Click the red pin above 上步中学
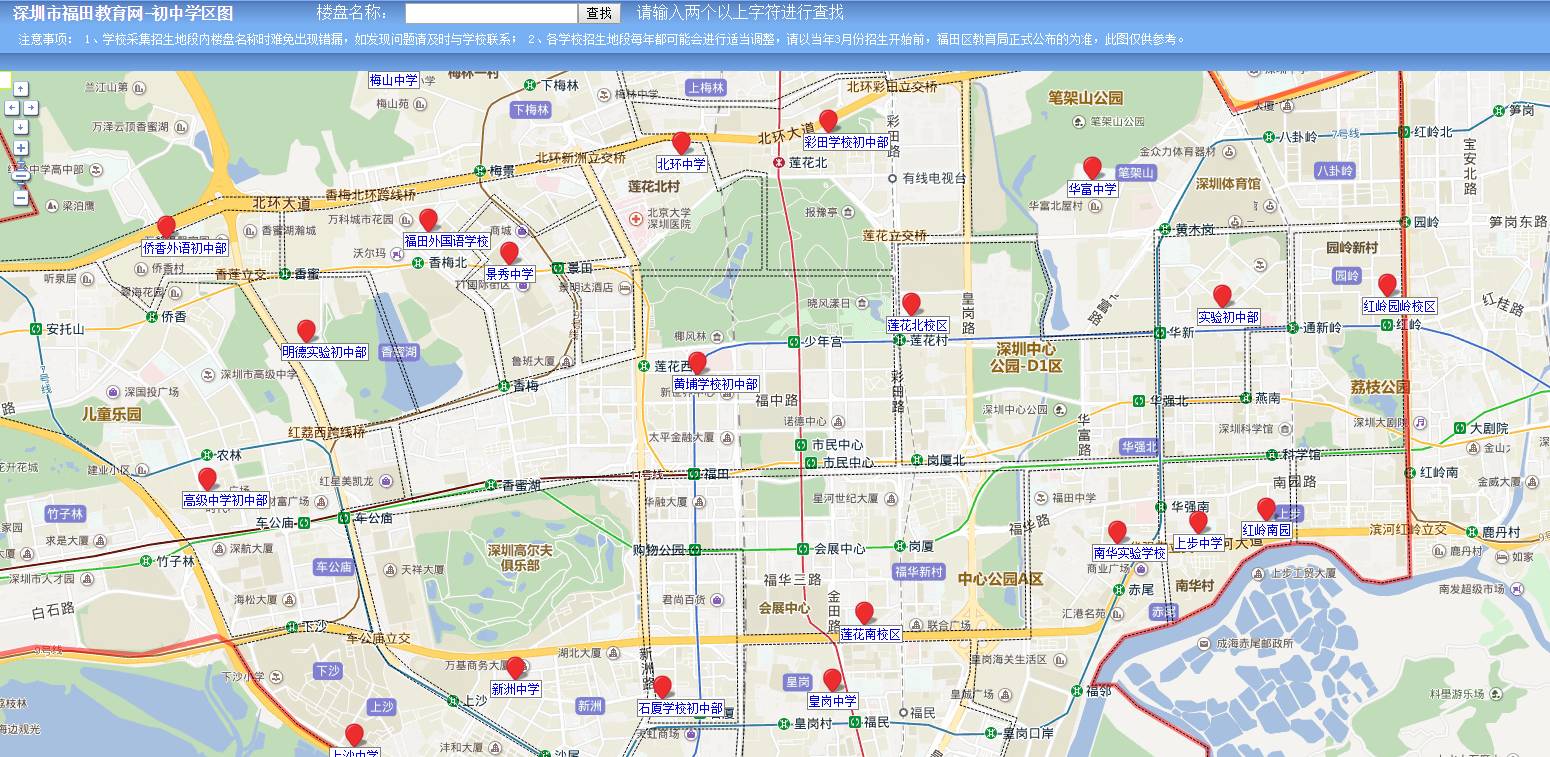The width and height of the screenshot is (1550, 757). coord(1198,522)
